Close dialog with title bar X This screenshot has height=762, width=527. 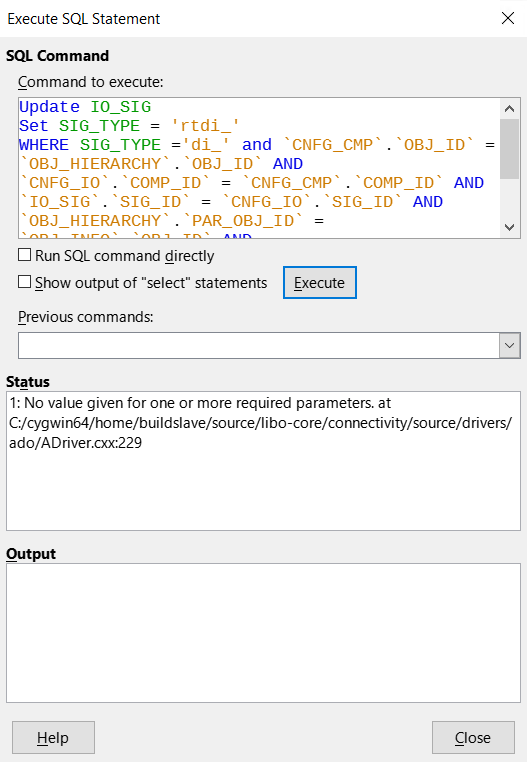tap(508, 18)
